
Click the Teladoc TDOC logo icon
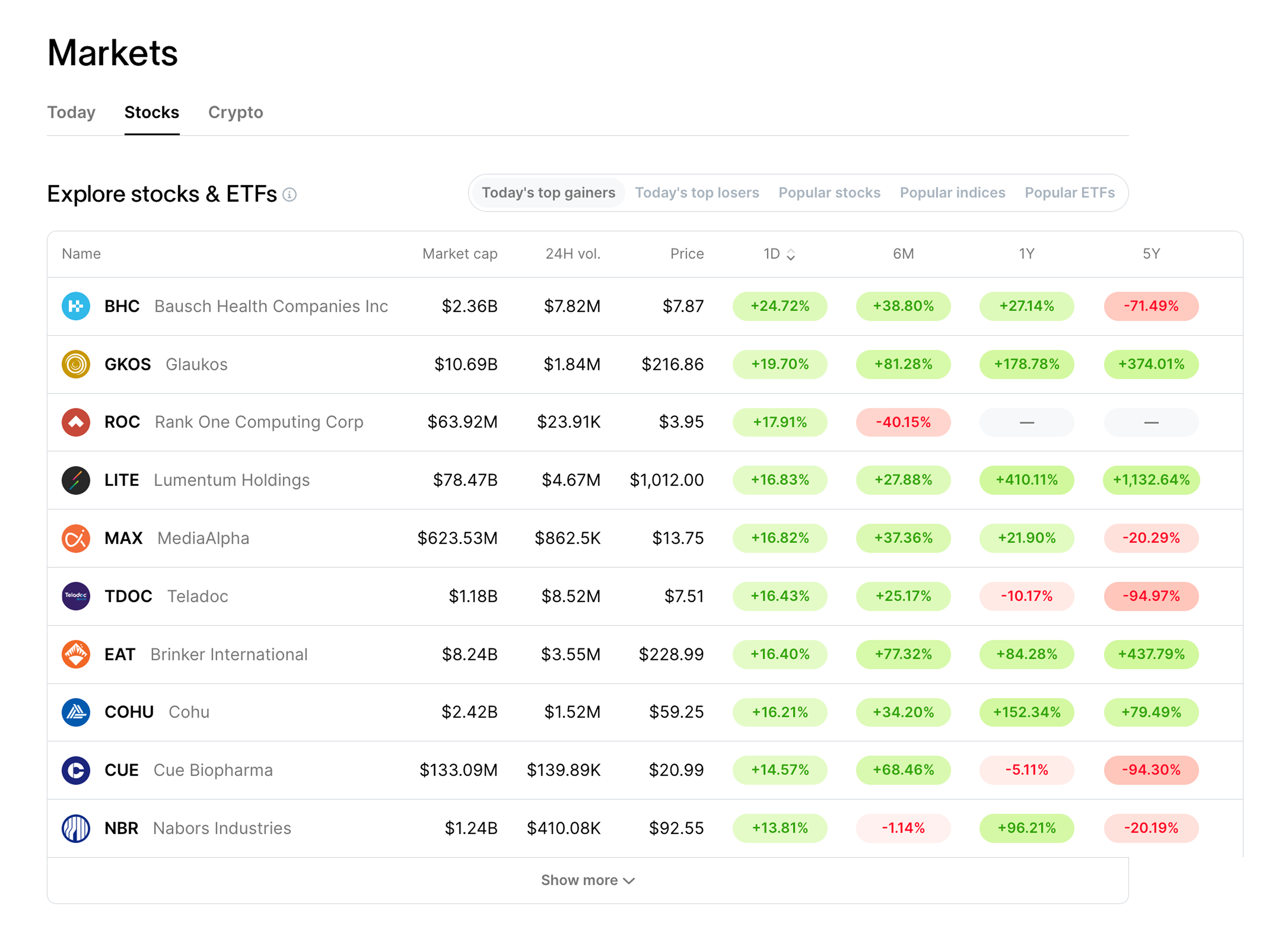76,596
